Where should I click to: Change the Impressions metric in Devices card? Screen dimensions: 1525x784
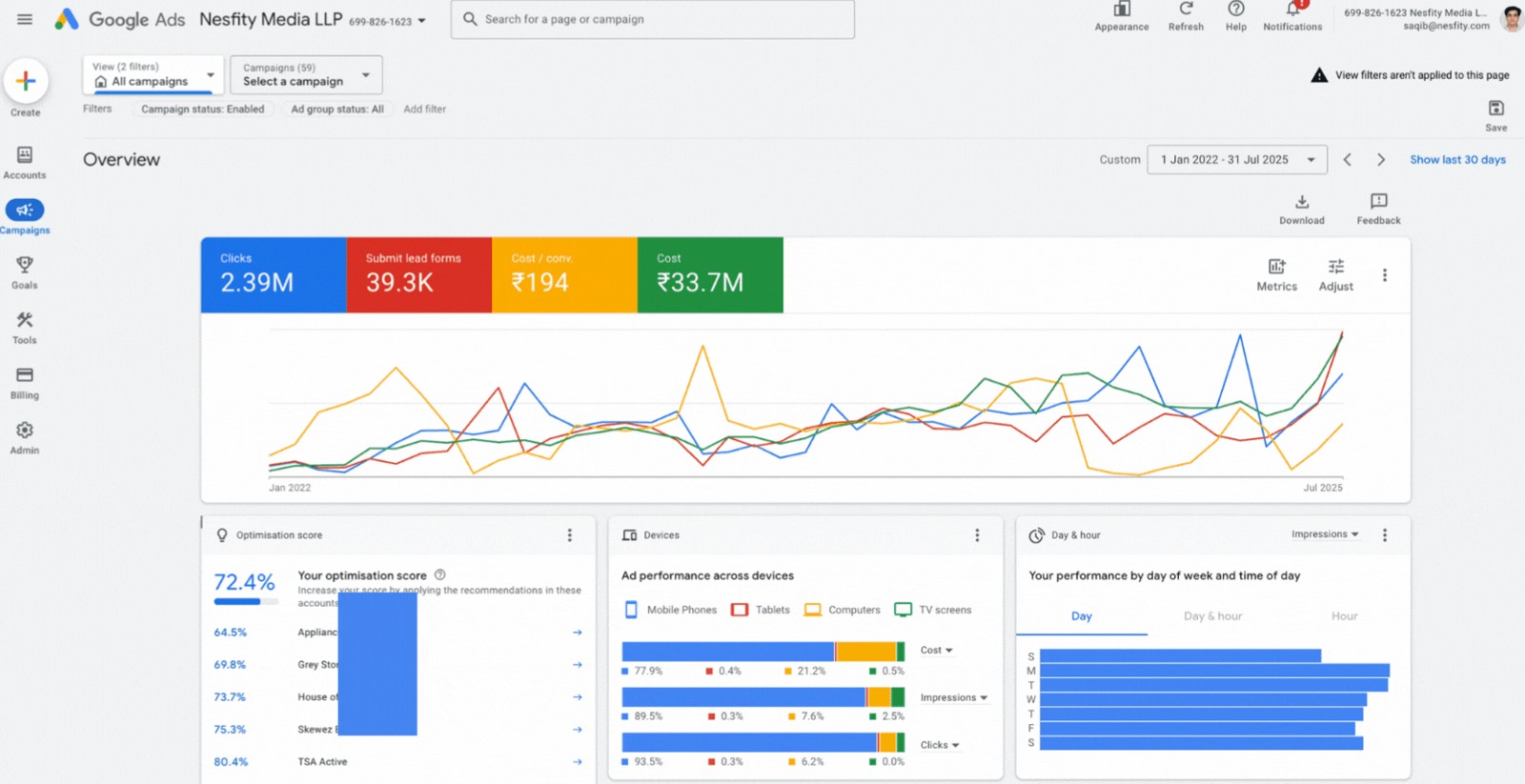pyautogui.click(x=954, y=698)
